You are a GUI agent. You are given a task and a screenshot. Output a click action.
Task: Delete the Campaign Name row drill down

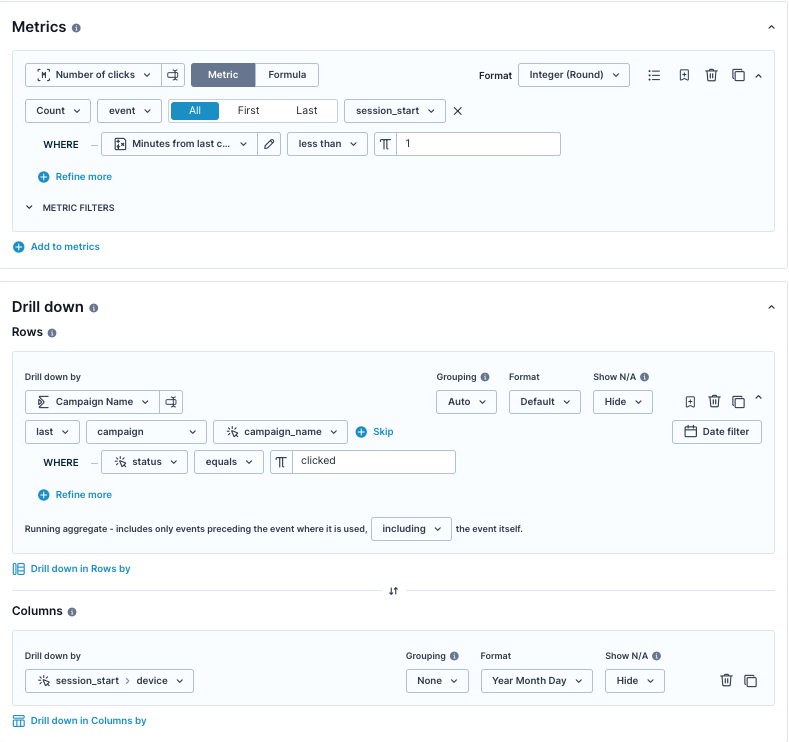[x=715, y=401]
